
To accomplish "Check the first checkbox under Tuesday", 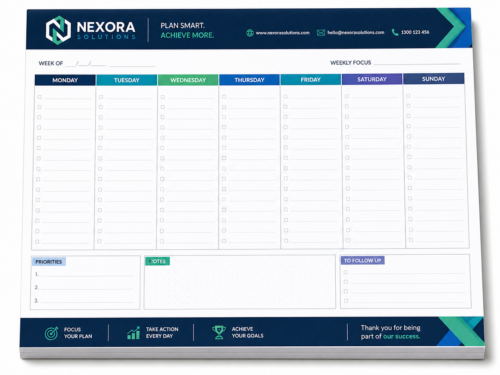I will point(101,97).
